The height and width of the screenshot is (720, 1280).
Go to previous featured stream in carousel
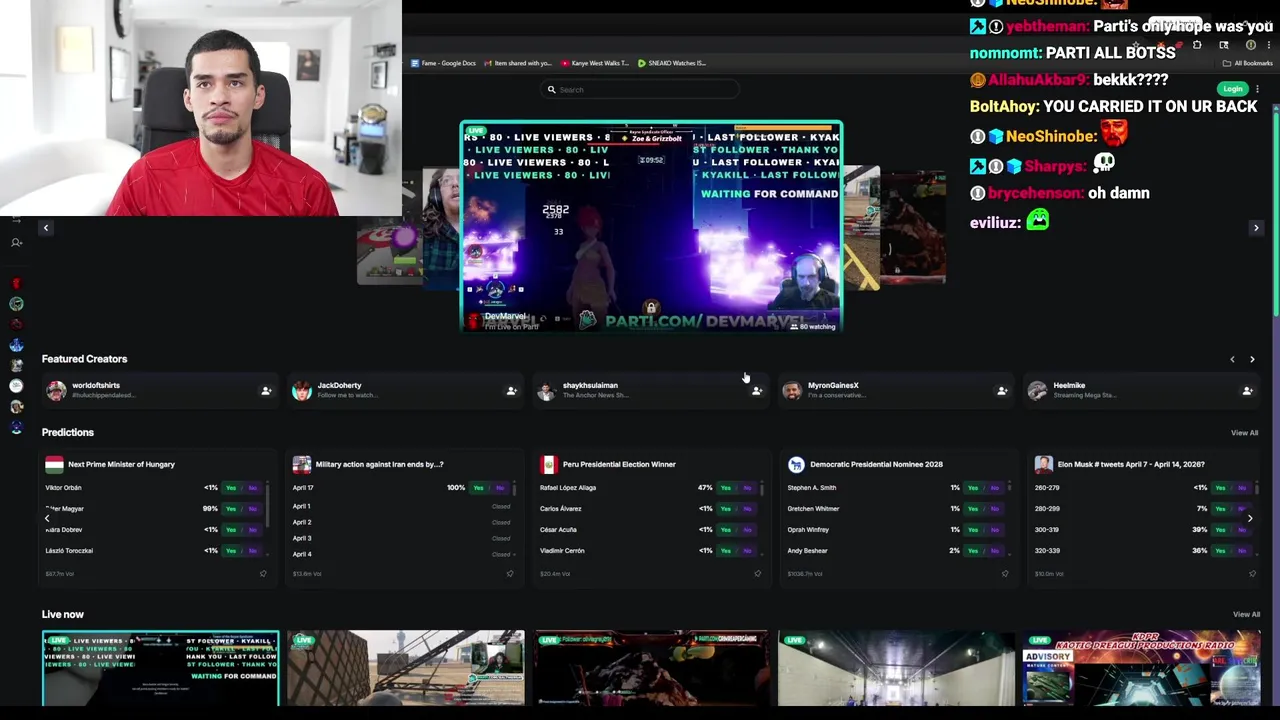pos(45,228)
